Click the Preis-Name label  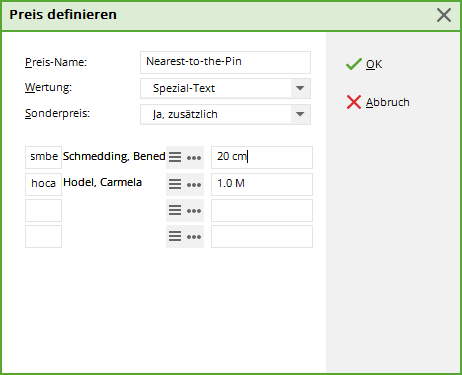(56, 62)
